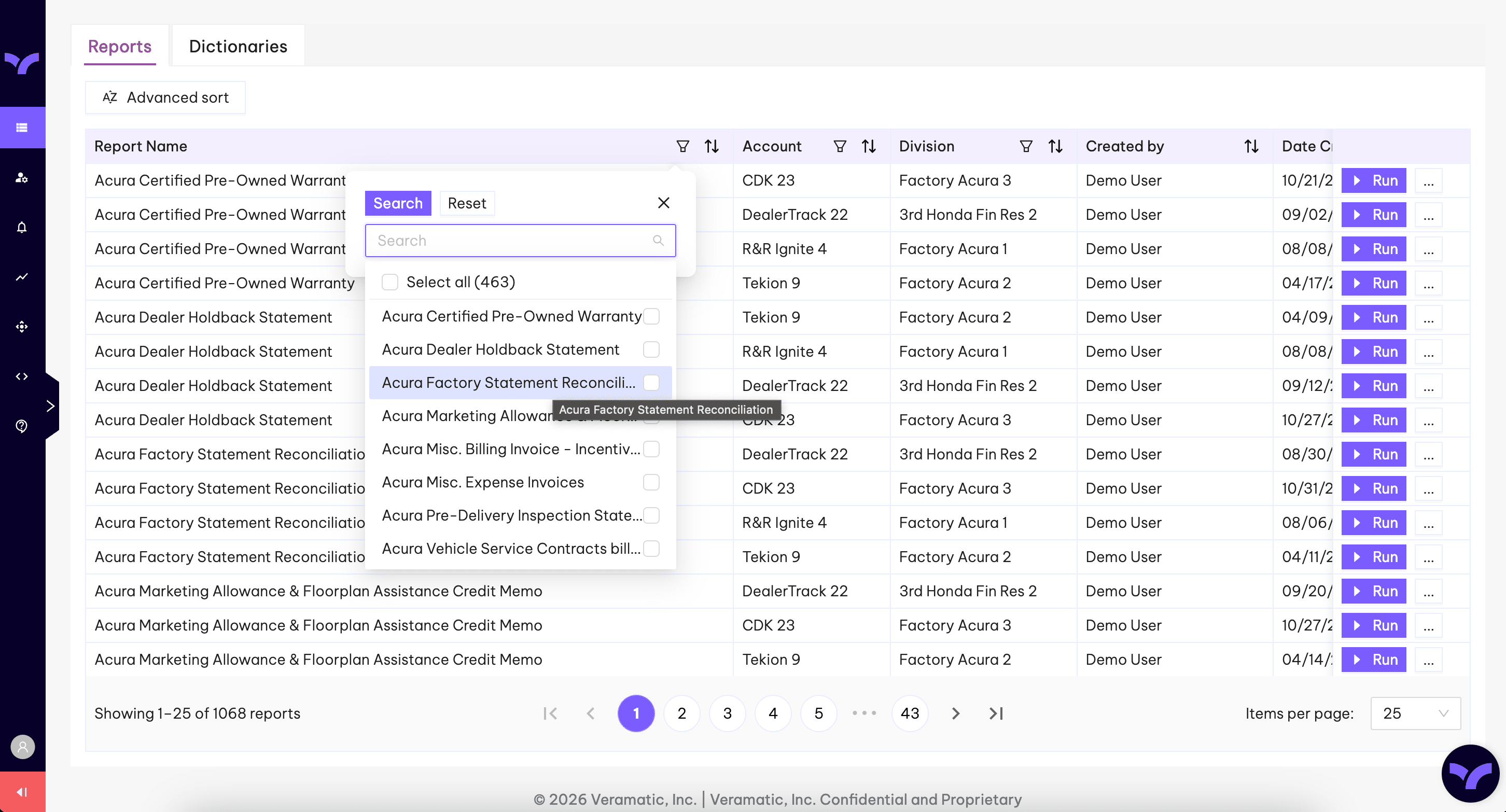
Task: Open the analytics trend line icon
Action: coord(22,276)
